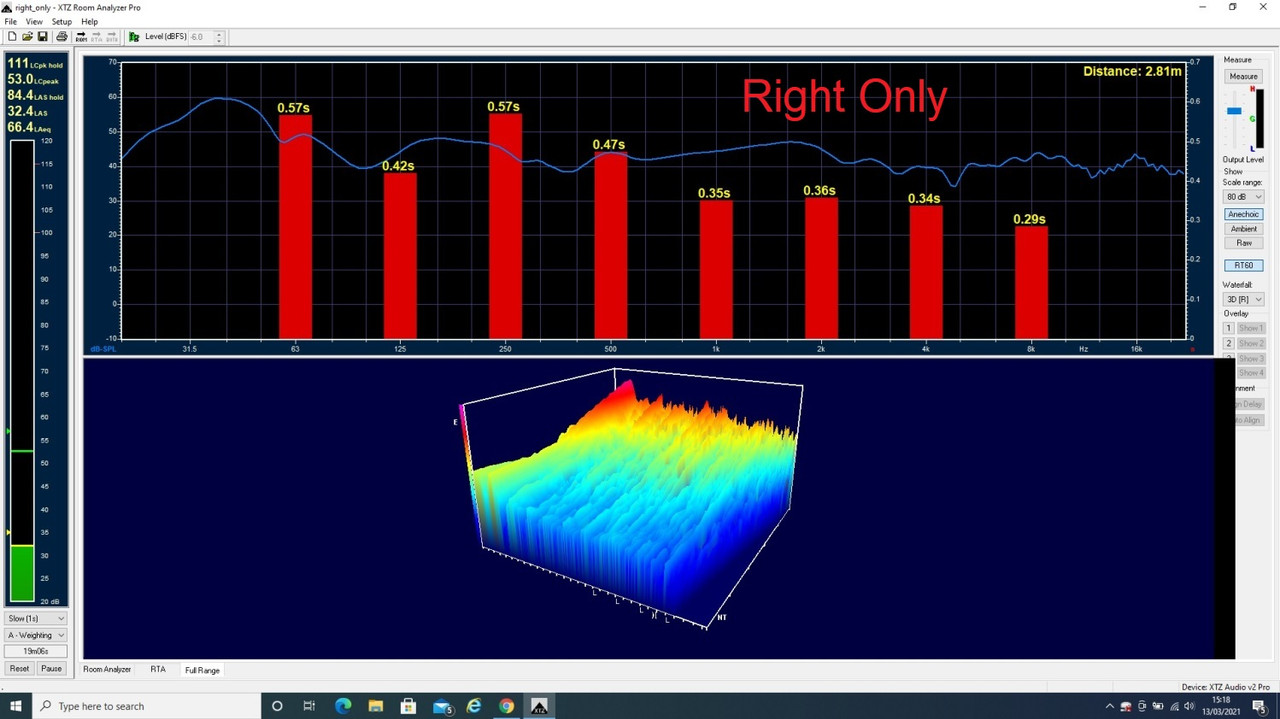Click the 0.29s label above 8k bar
The image size is (1280, 719).
click(x=1029, y=219)
